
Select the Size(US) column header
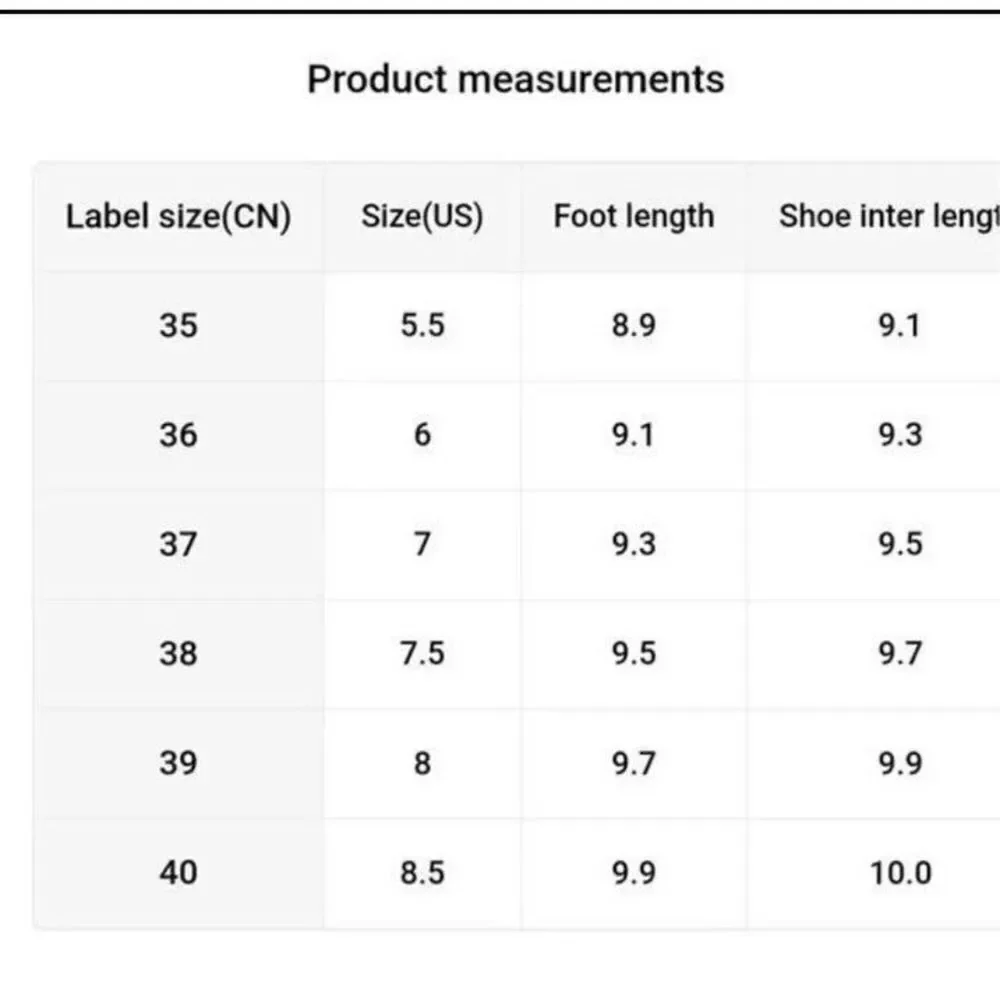(422, 216)
